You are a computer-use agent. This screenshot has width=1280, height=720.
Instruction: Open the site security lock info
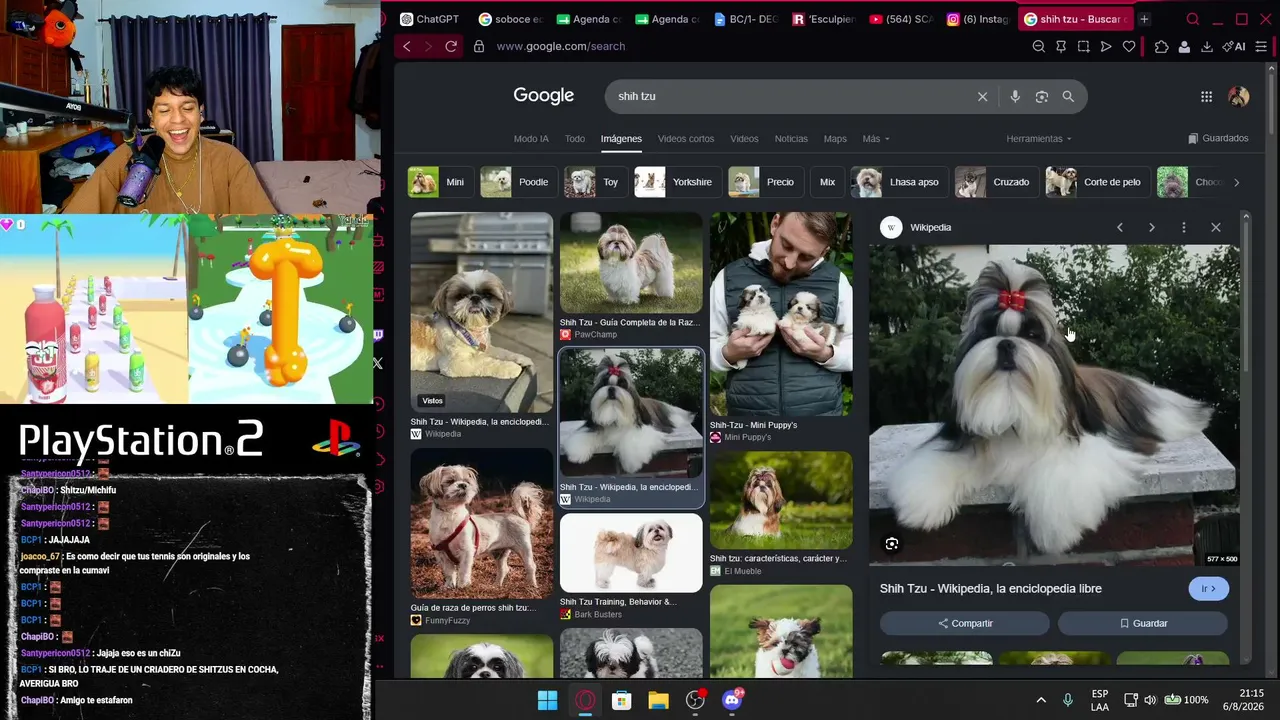479,46
